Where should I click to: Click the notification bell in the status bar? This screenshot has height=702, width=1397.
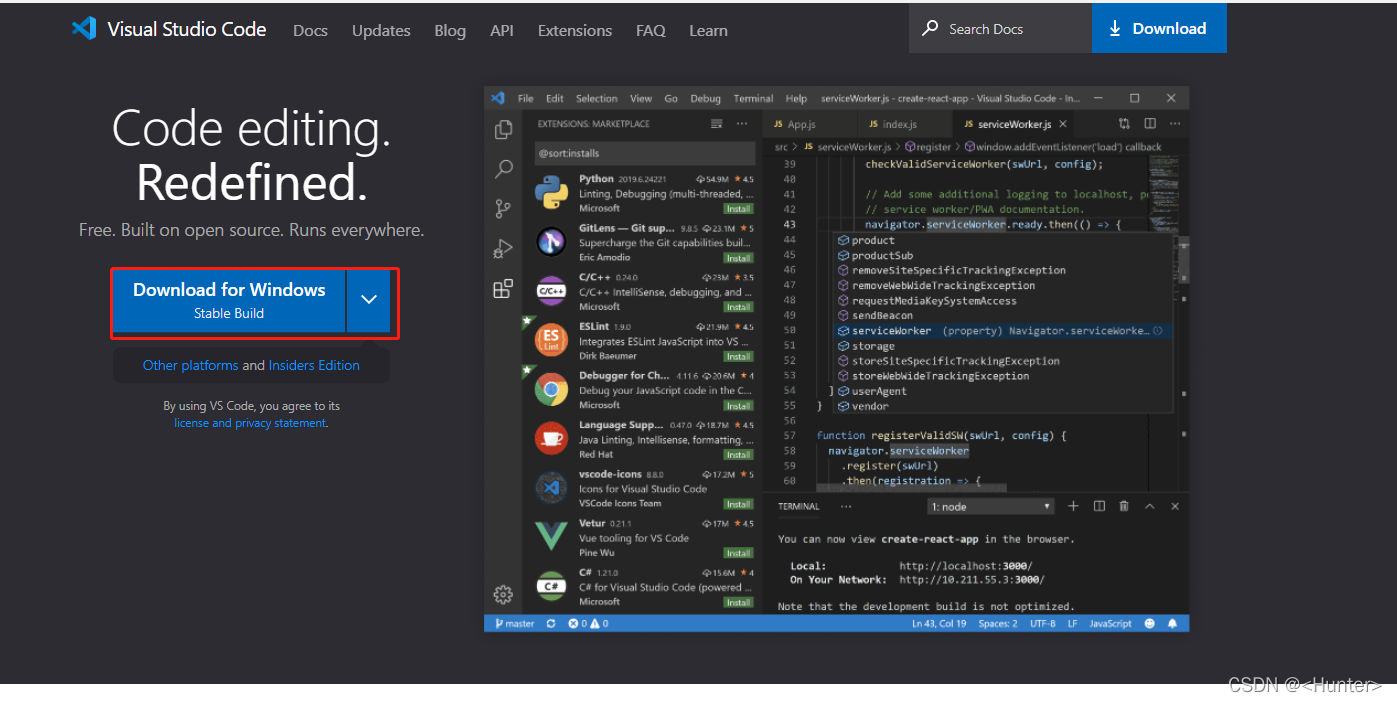tap(1172, 623)
